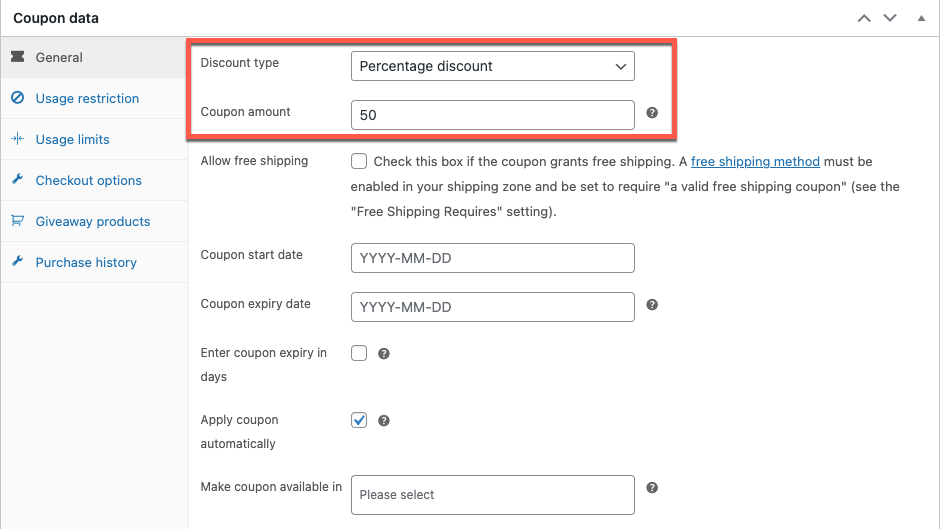Image resolution: width=940 pixels, height=529 pixels.
Task: Open the Discount type dropdown
Action: (x=493, y=66)
